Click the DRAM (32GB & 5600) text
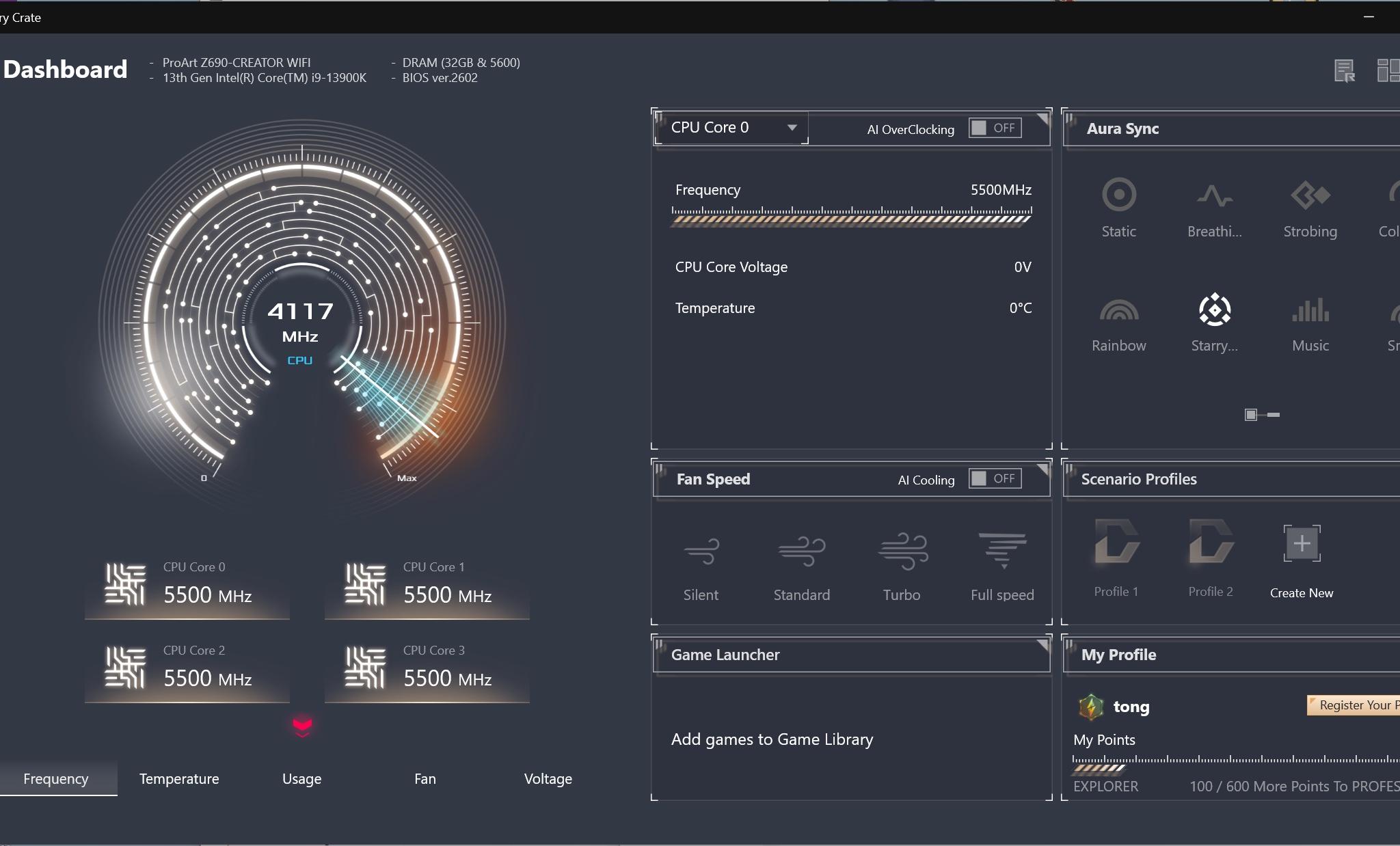Screen dimensions: 1400x846 pyautogui.click(x=461, y=63)
